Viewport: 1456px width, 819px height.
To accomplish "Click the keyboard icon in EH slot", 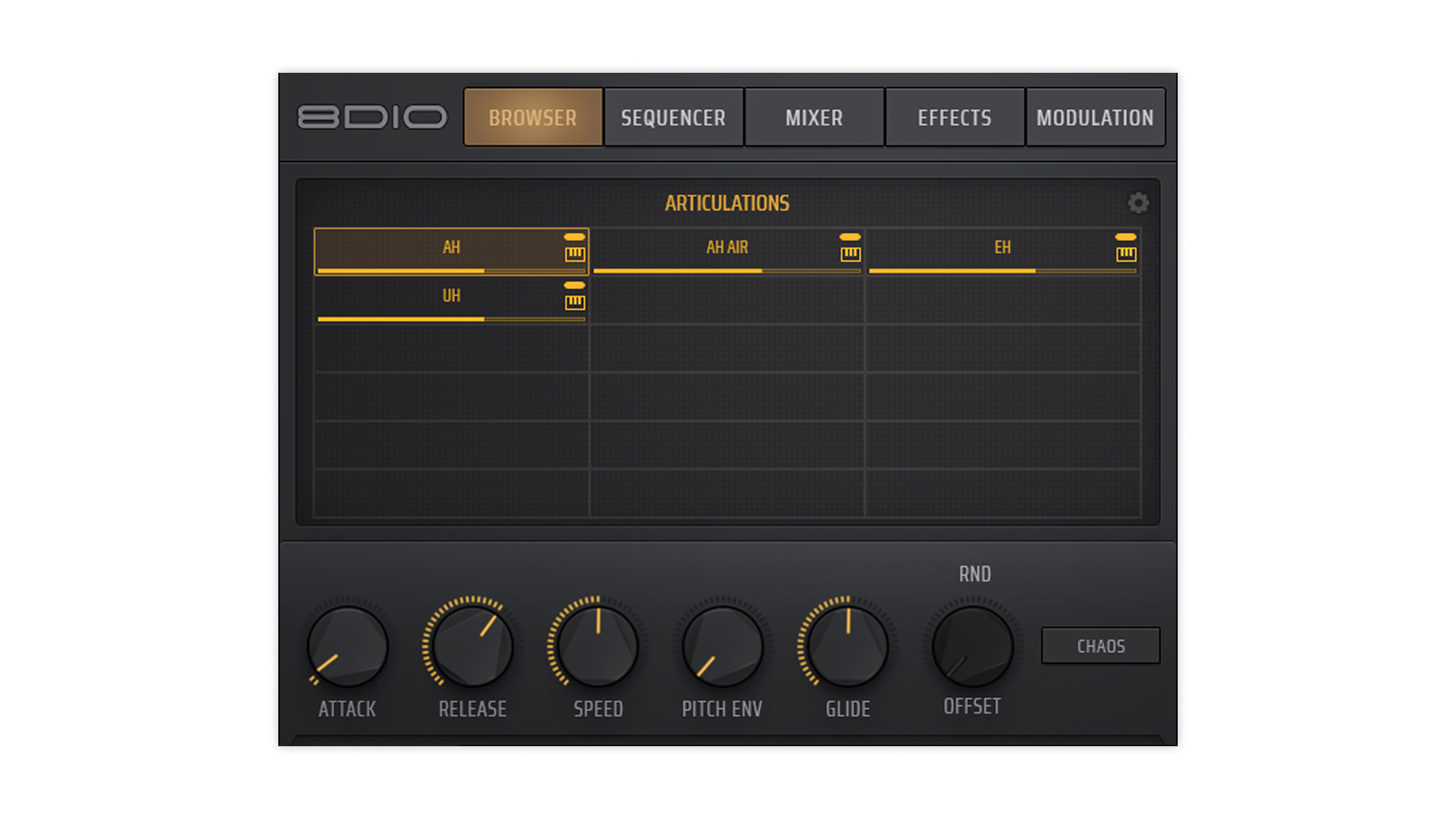I will tap(1126, 254).
